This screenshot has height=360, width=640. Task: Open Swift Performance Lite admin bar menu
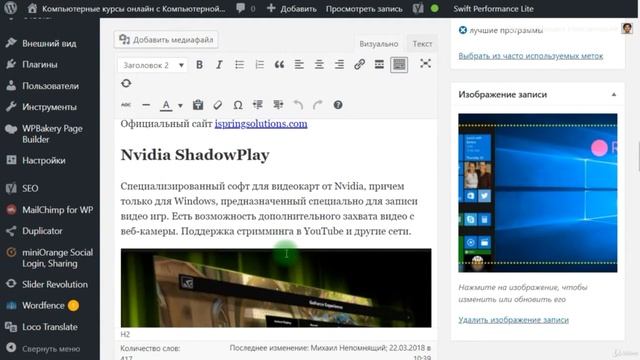493,9
